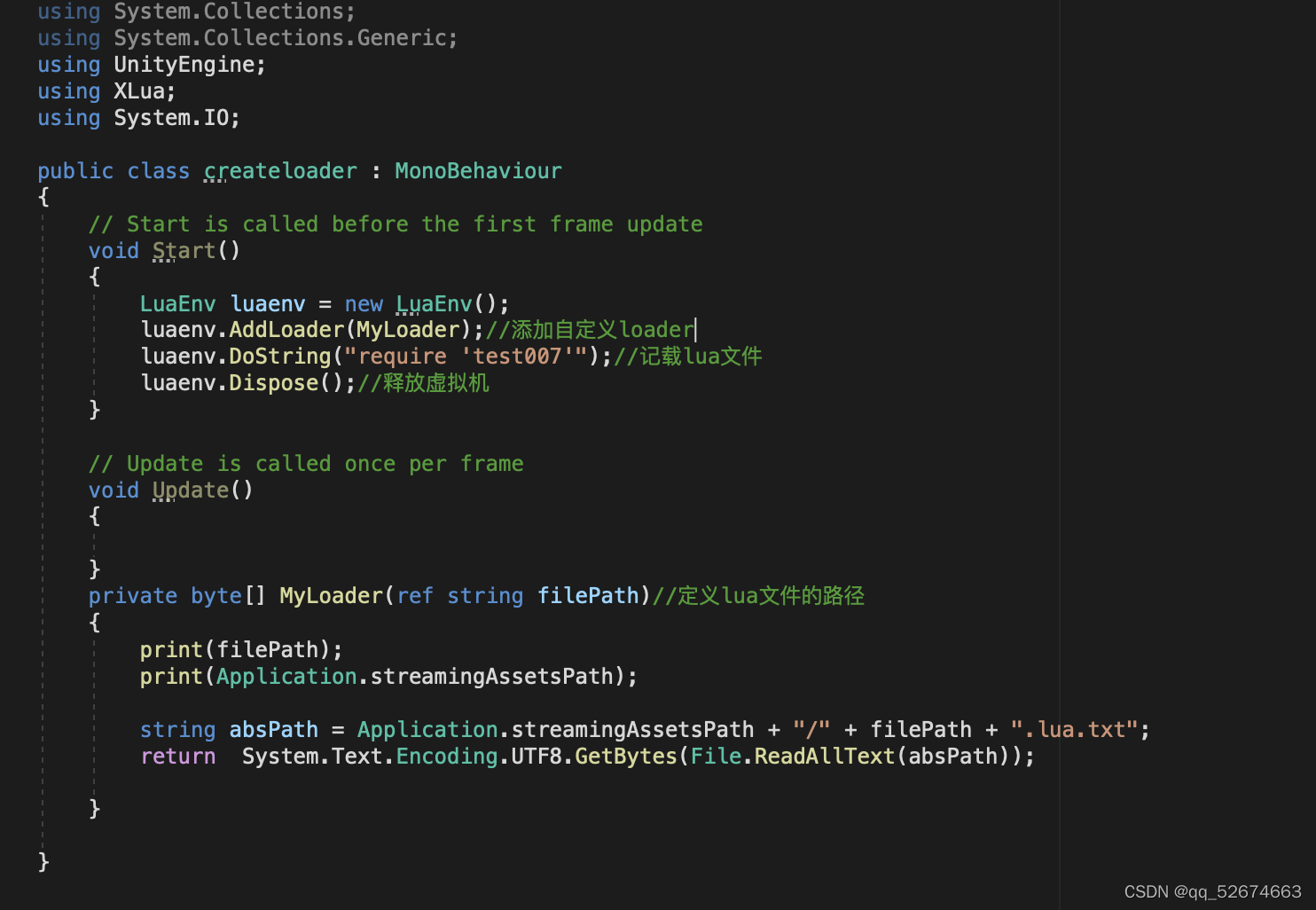Click the ".lua.txt" string literal
This screenshot has width=1316, height=910.
coord(1075,729)
